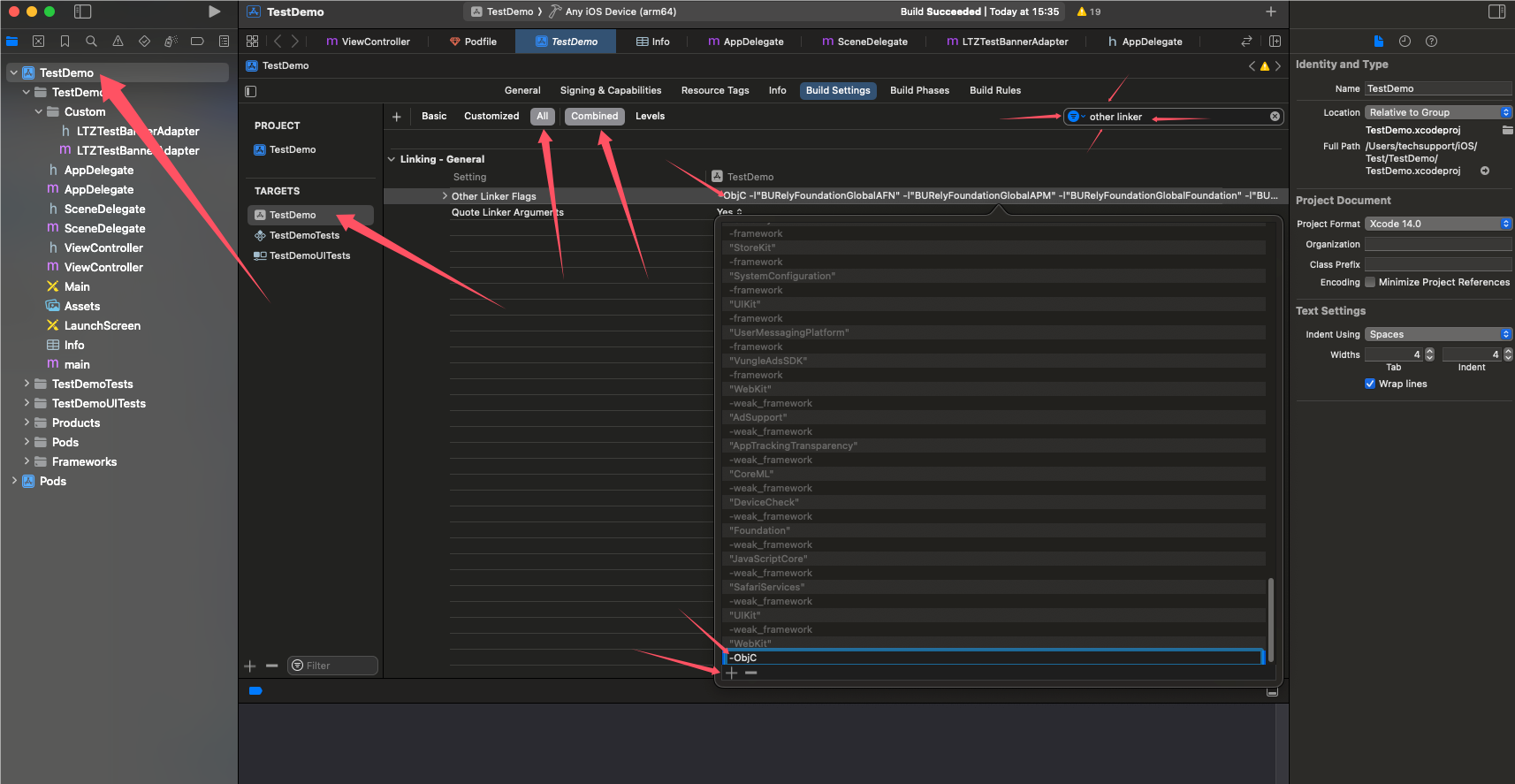Switch to the Signing & Capabilities tab
The height and width of the screenshot is (784, 1515).
point(610,90)
